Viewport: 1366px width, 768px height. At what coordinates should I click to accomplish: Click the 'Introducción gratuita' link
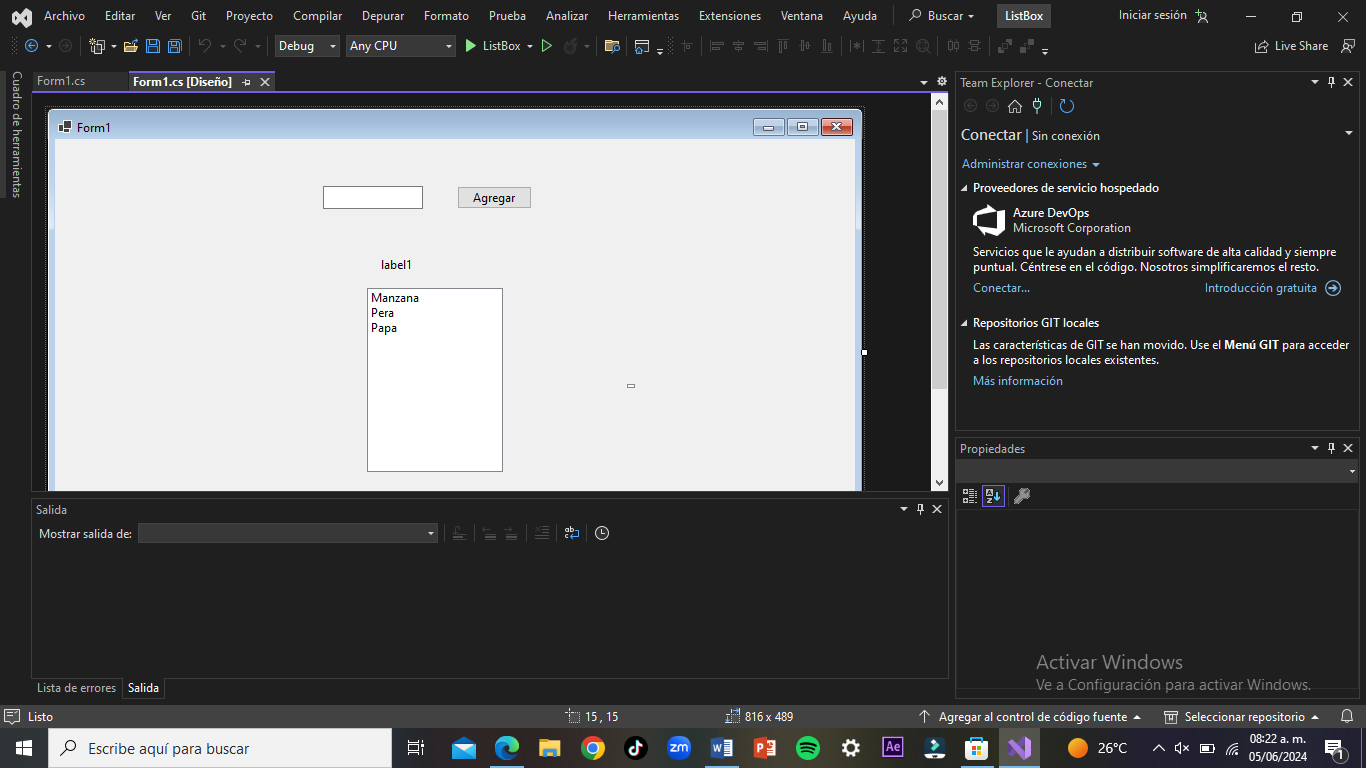click(1260, 288)
